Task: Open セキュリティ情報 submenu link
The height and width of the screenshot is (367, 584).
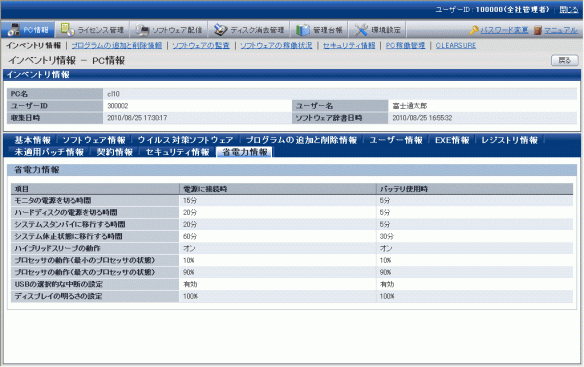Action: point(349,45)
